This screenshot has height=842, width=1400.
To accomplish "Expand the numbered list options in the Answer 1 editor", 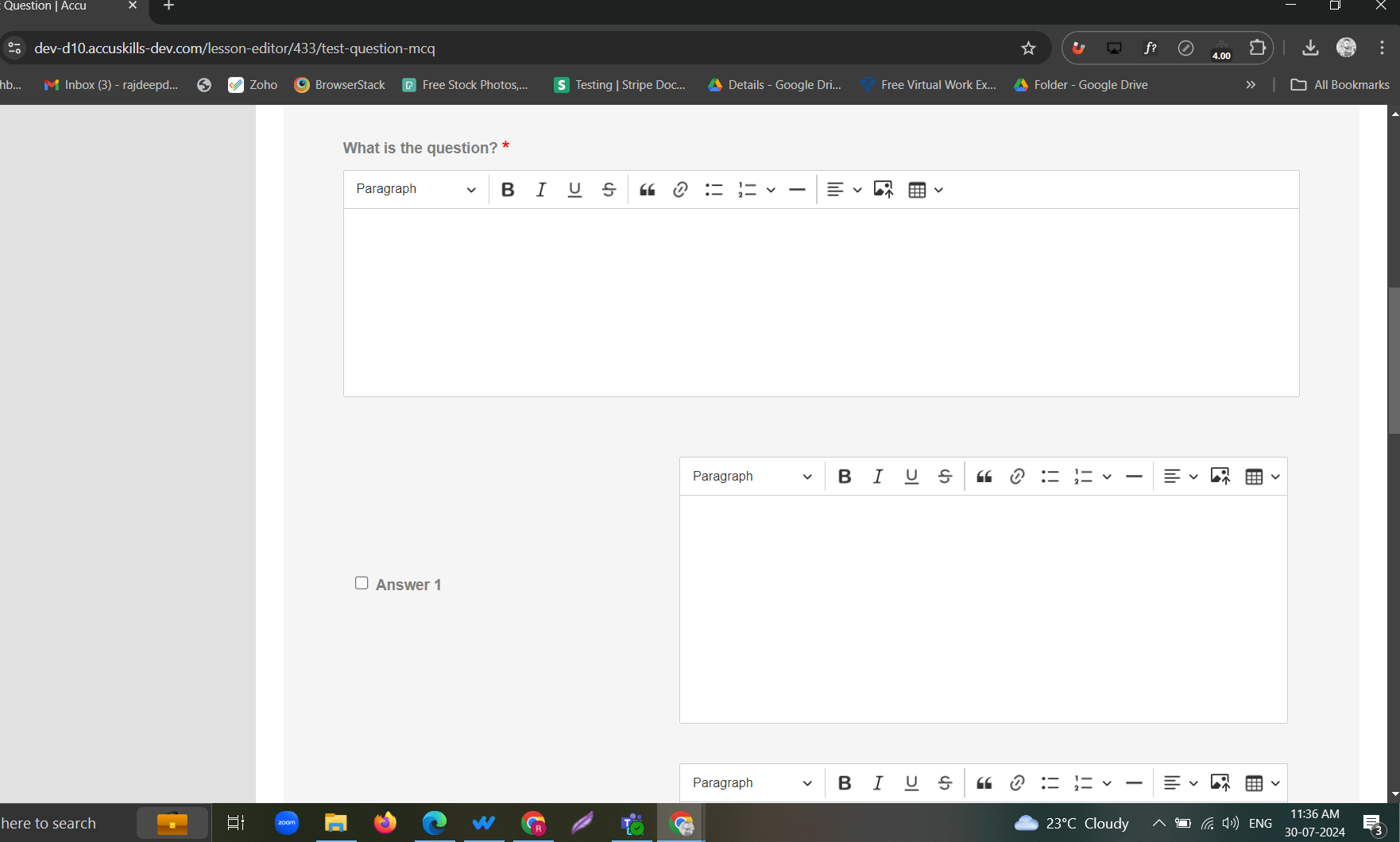I will pos(1107,477).
